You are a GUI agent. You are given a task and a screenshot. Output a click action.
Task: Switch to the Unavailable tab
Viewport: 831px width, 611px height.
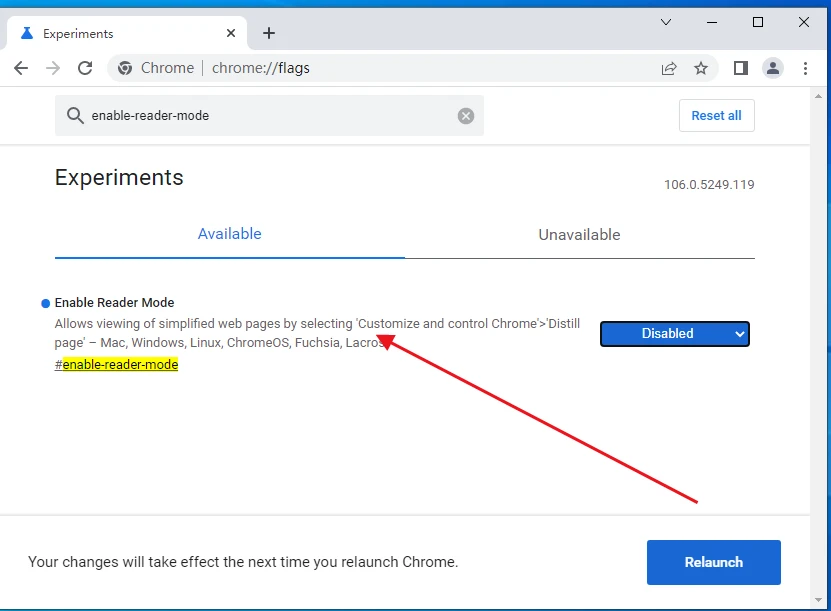(579, 234)
